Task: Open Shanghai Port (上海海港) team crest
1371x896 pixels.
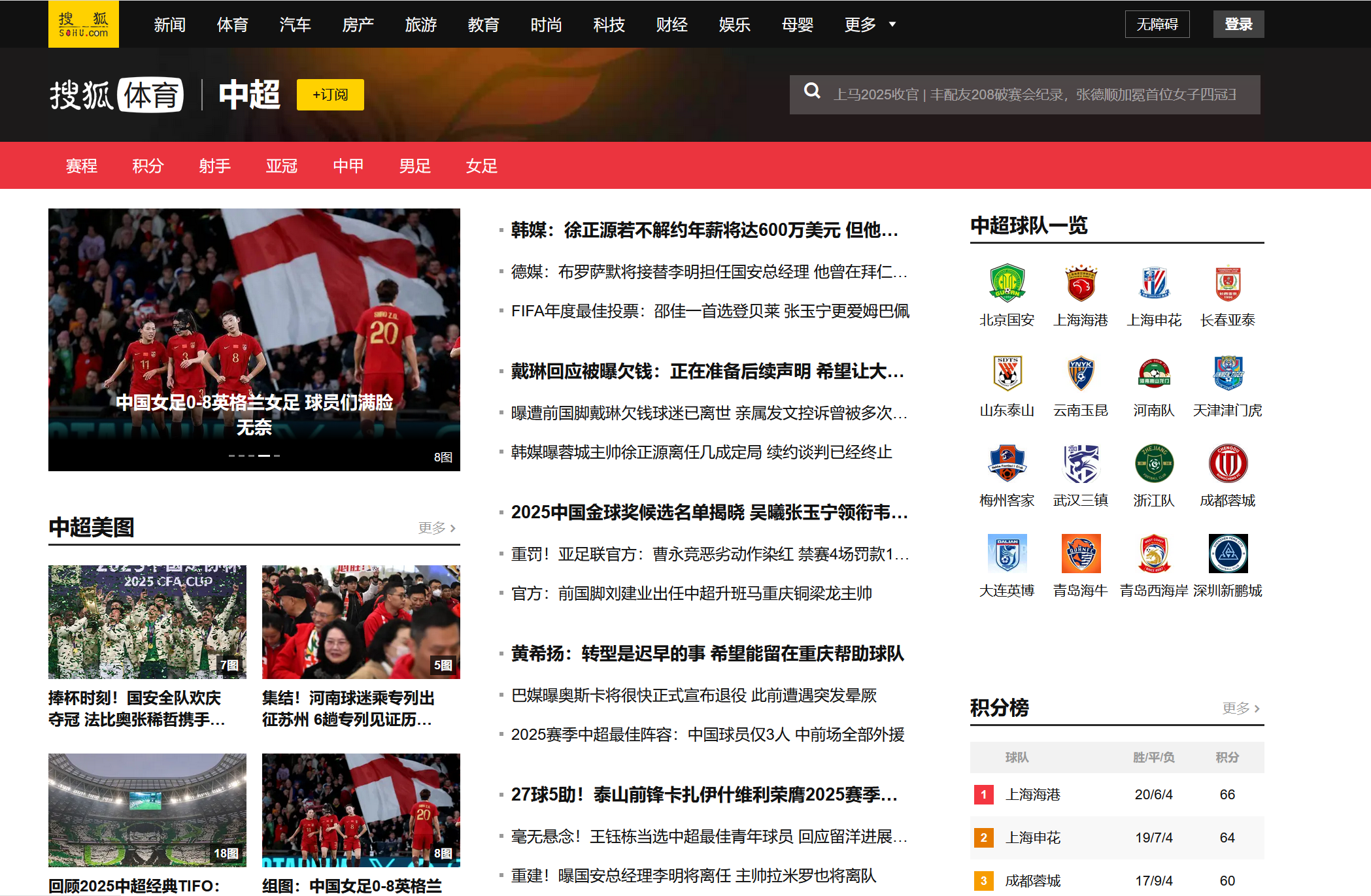Action: point(1081,284)
